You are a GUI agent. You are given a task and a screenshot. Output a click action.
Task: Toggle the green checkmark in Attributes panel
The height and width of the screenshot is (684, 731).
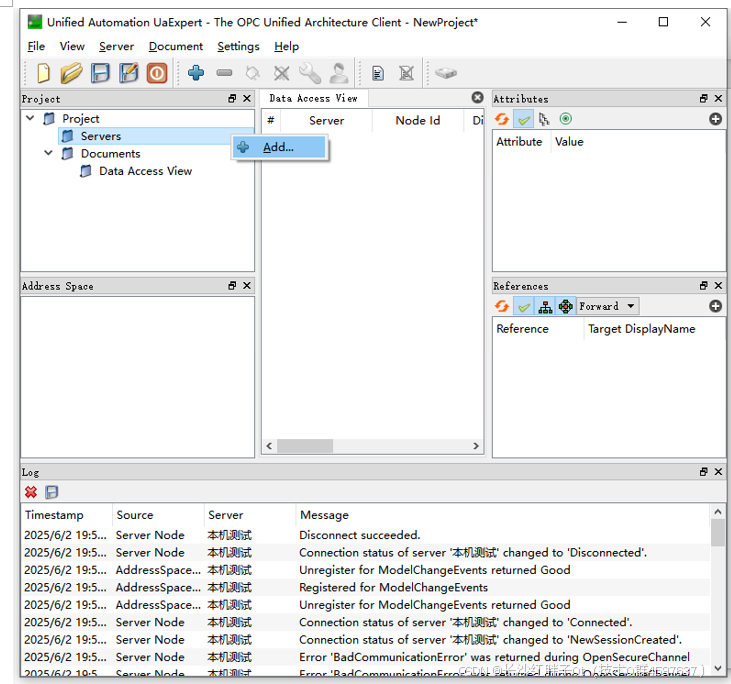click(524, 119)
